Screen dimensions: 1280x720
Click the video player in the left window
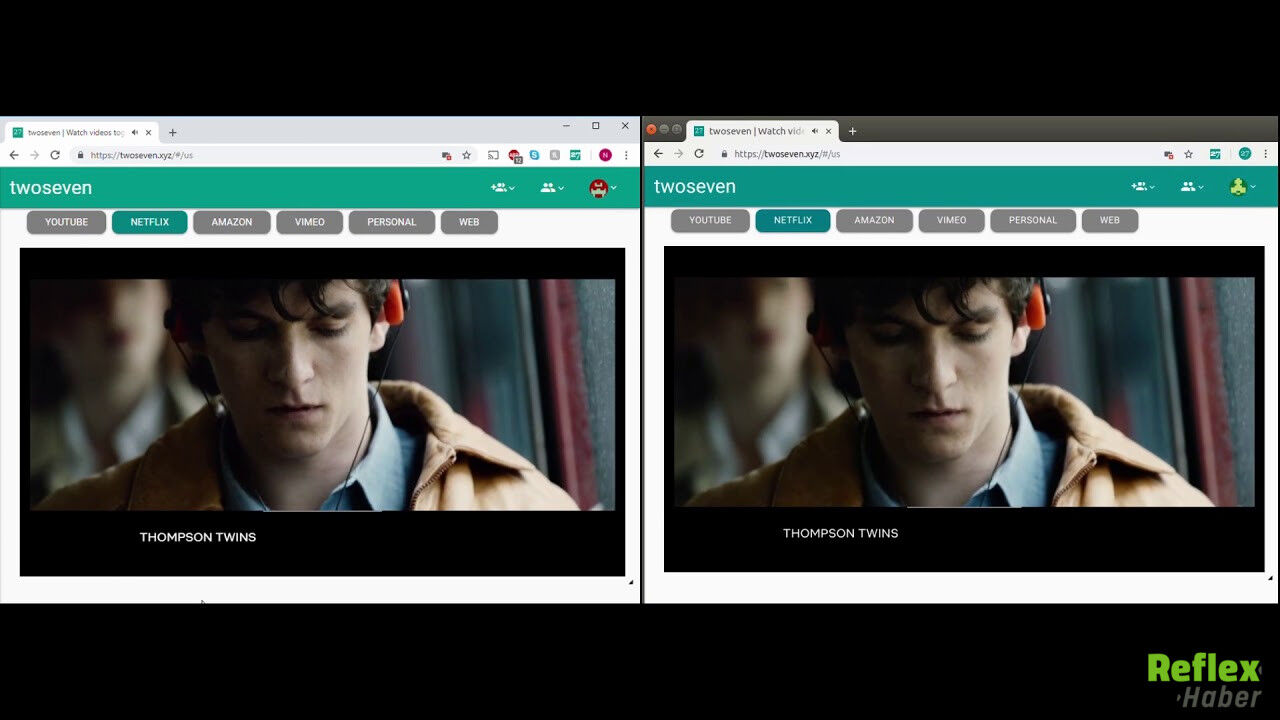[322, 411]
